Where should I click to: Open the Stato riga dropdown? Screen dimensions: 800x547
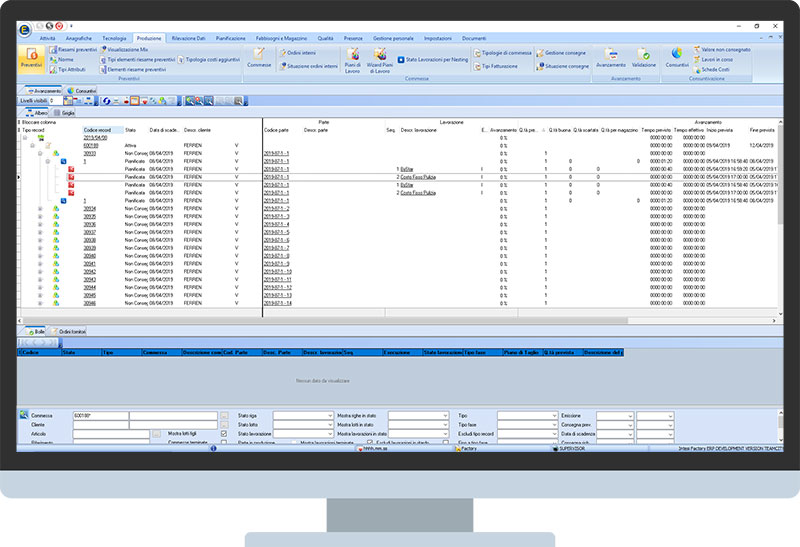pyautogui.click(x=303, y=415)
